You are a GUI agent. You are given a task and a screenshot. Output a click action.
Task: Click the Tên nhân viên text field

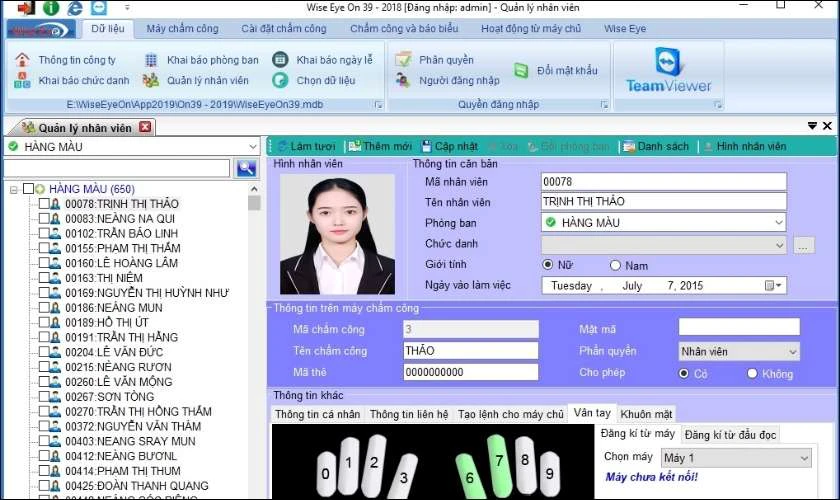click(x=662, y=202)
